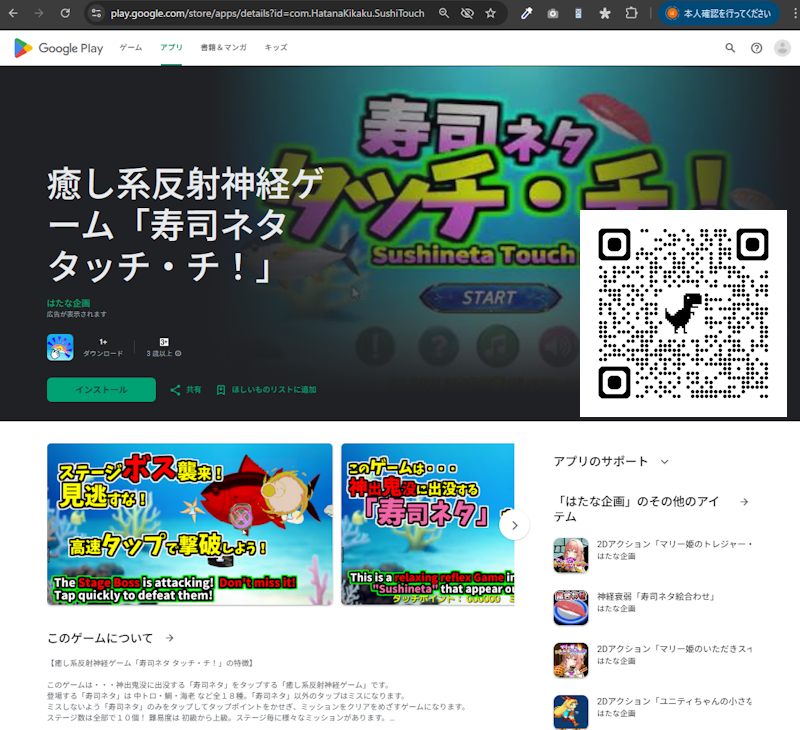Click the account avatar icon
The image size is (800, 730).
tap(782, 48)
